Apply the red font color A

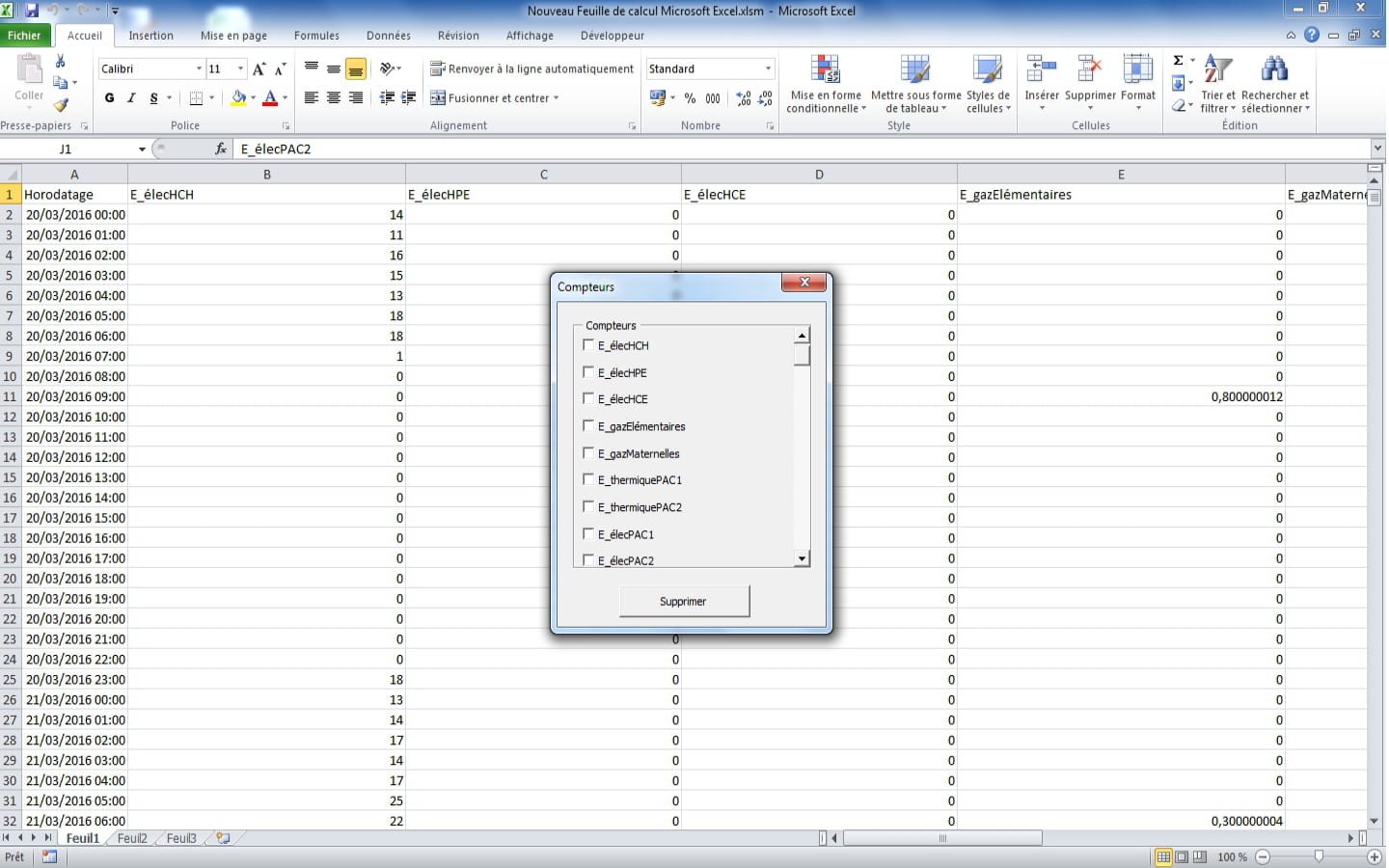[270, 97]
